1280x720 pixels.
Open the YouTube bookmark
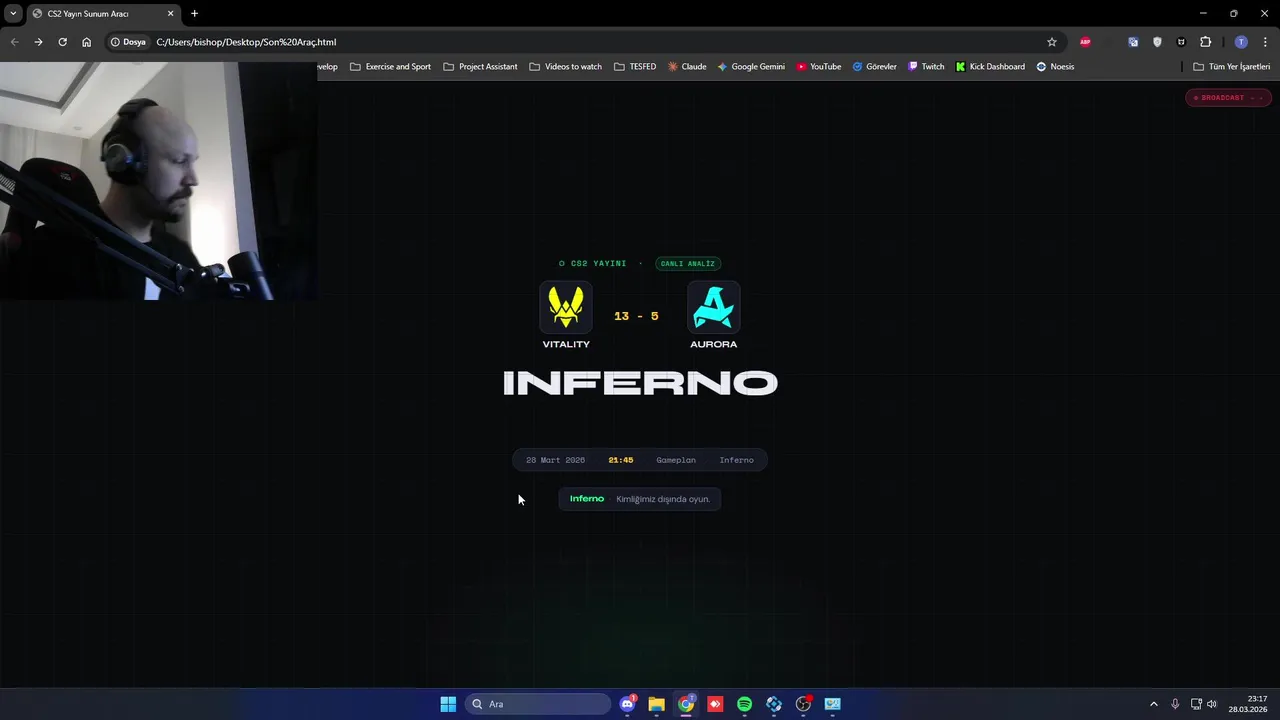[819, 67]
